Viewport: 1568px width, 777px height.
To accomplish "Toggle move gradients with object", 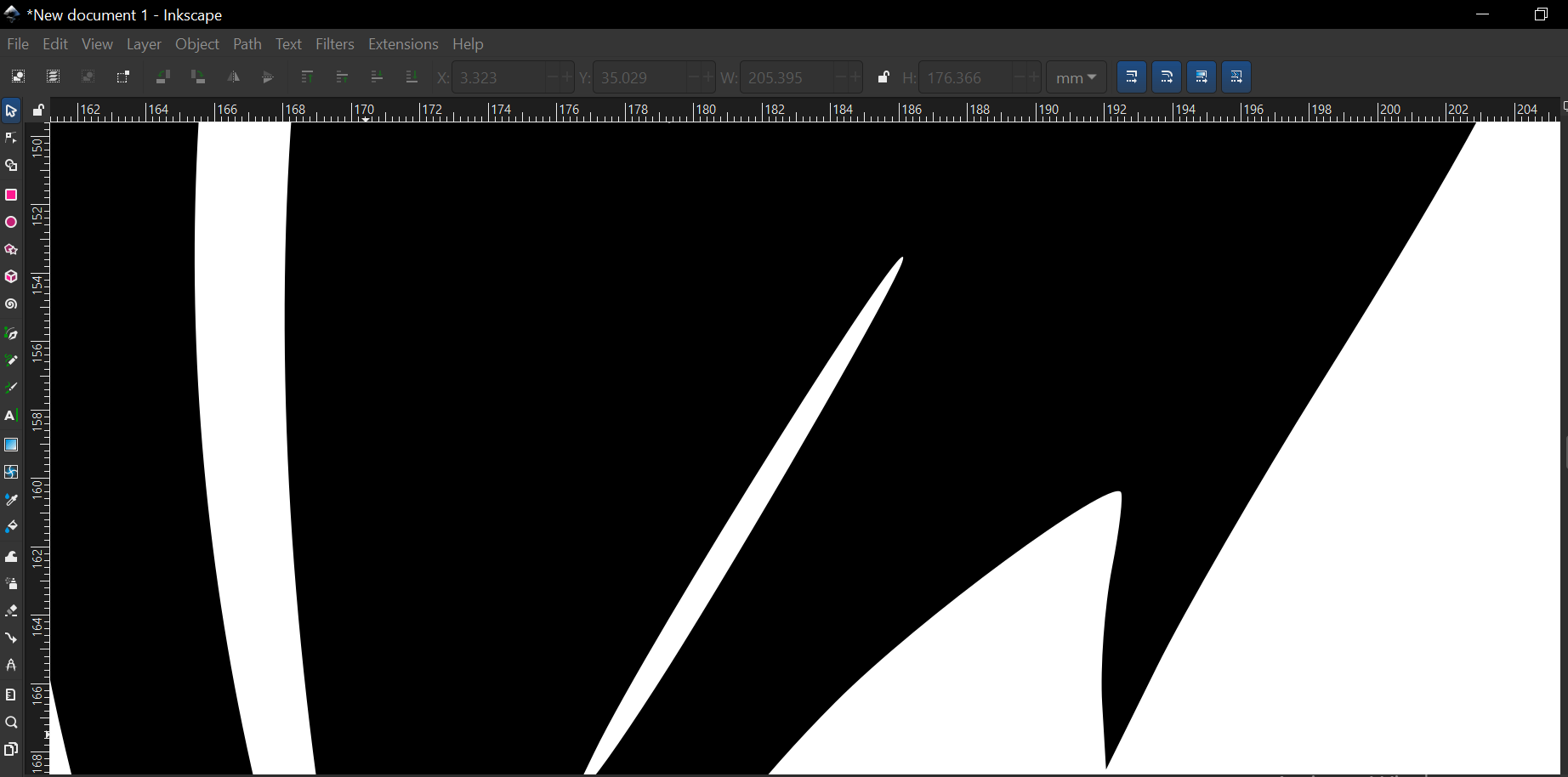I will pos(1202,77).
